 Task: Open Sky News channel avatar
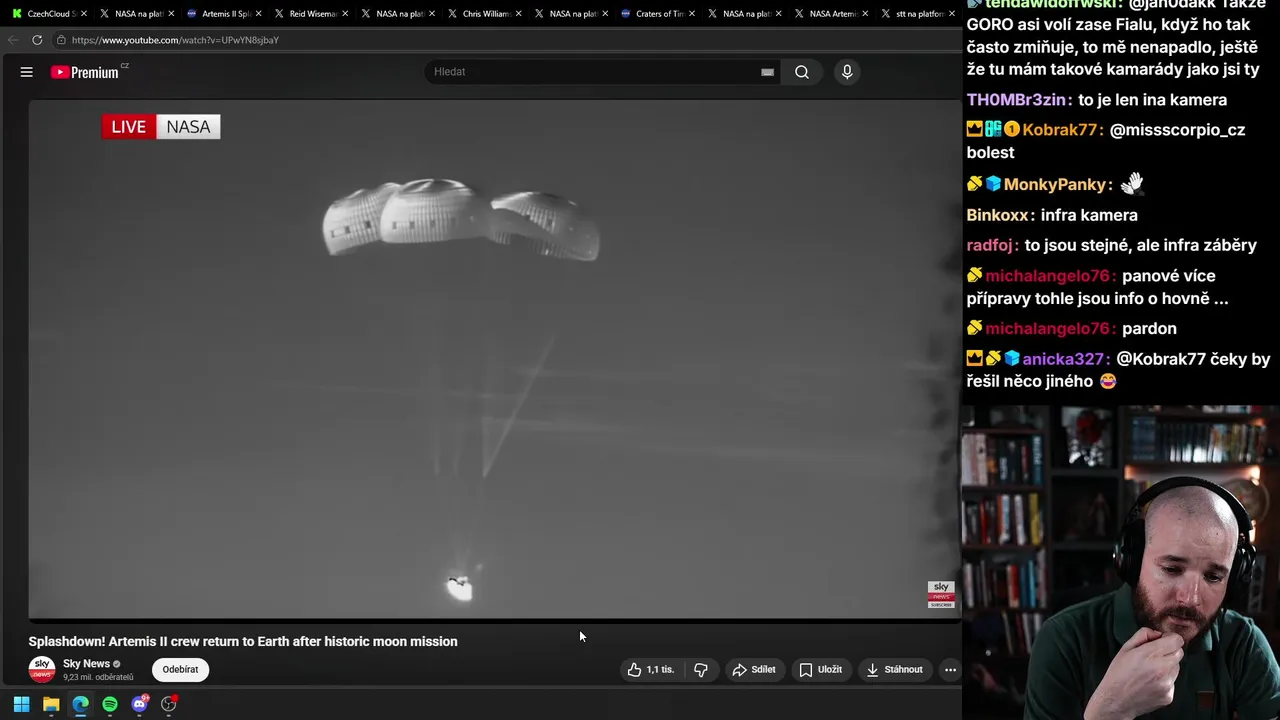pos(42,669)
